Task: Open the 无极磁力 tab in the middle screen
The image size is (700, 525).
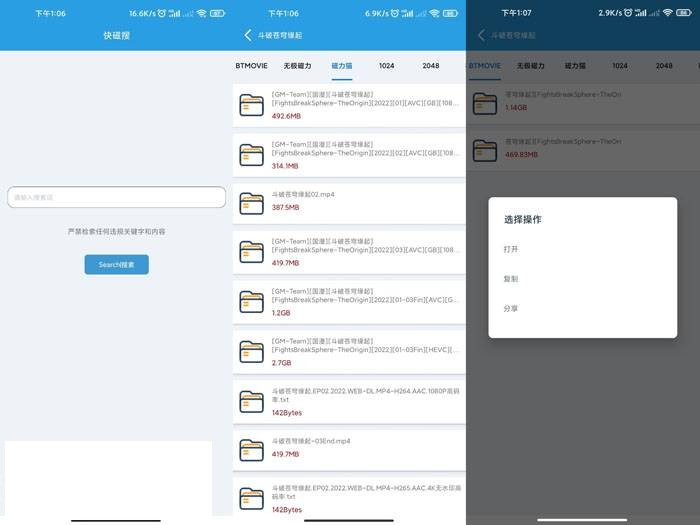Action: tap(297, 66)
